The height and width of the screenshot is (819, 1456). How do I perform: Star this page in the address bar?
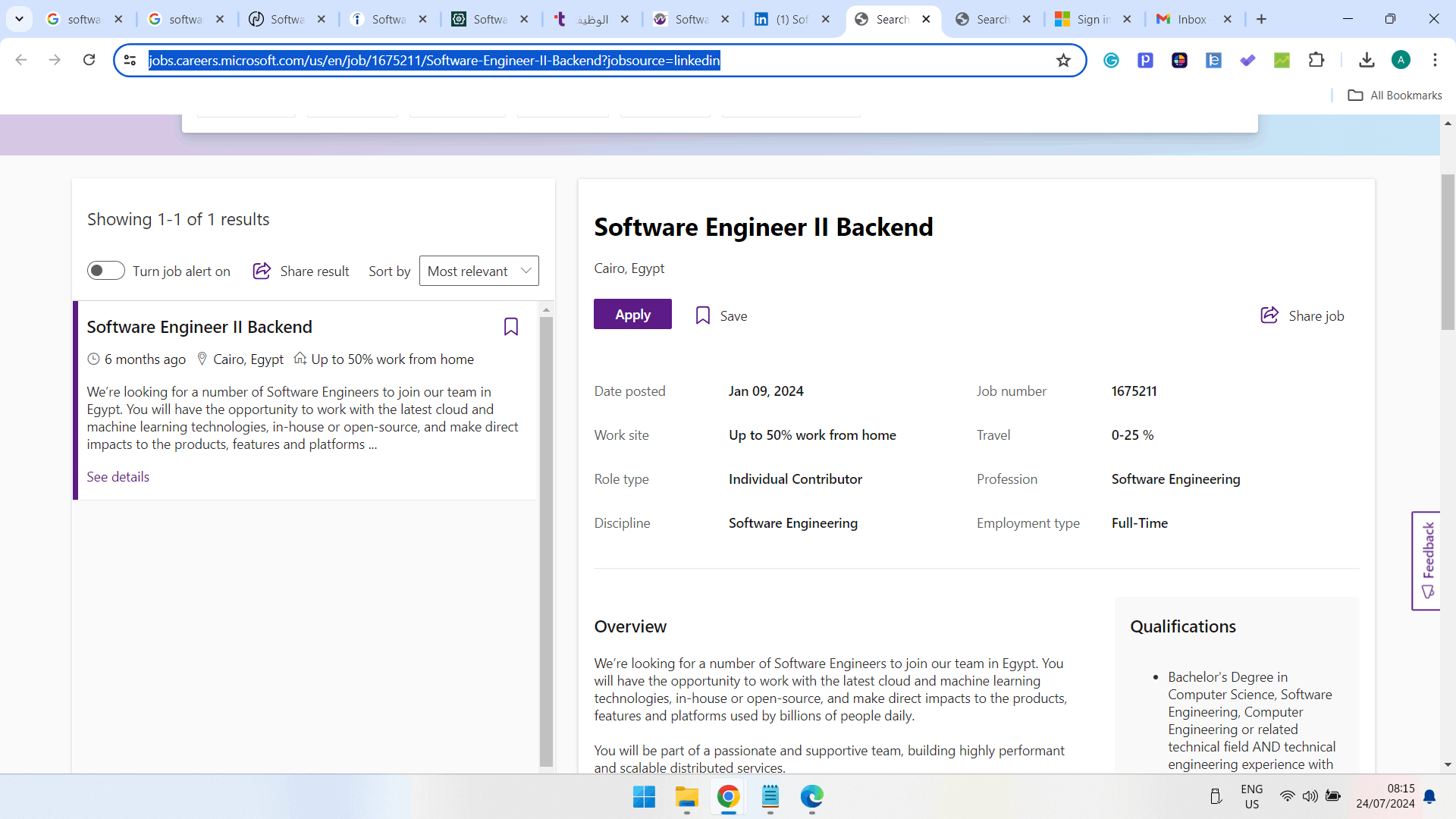click(1063, 61)
